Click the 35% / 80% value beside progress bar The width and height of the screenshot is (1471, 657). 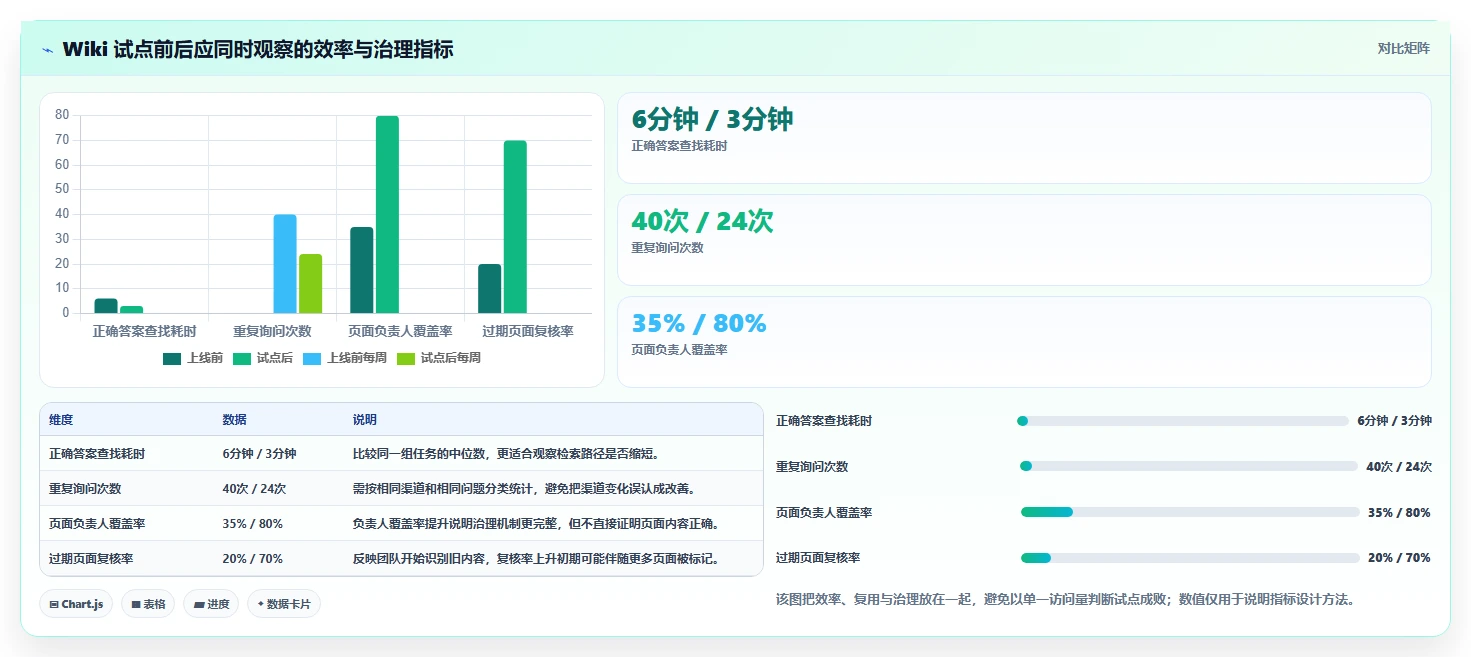tap(1399, 512)
